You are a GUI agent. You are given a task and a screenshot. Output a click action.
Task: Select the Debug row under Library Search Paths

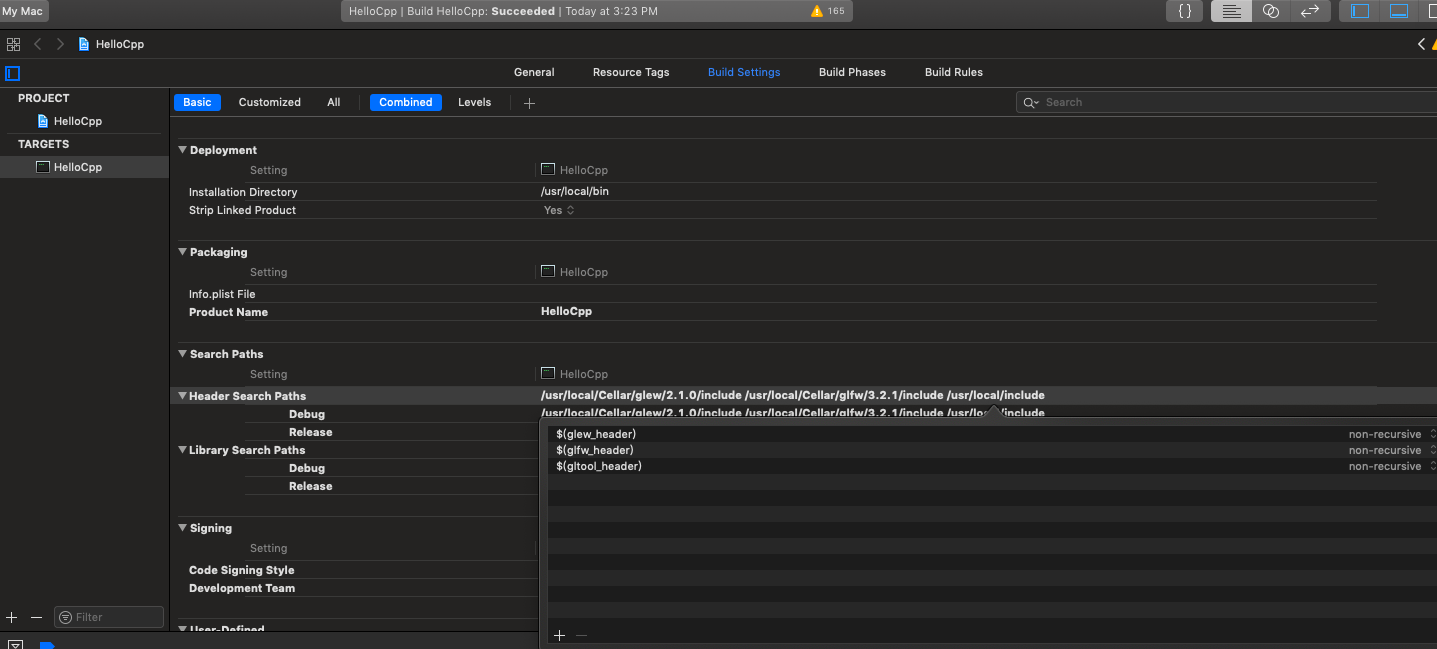click(307, 468)
